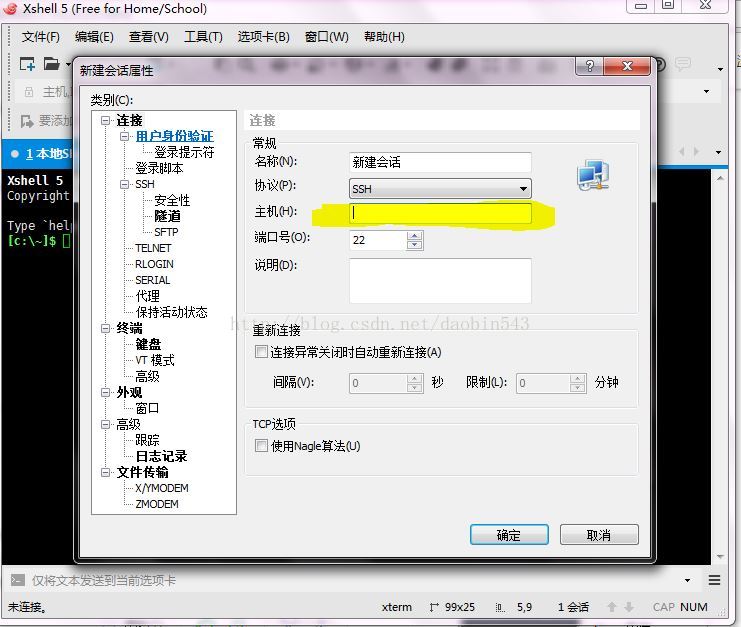Collapse the 文件传输 tree node

(x=105, y=472)
